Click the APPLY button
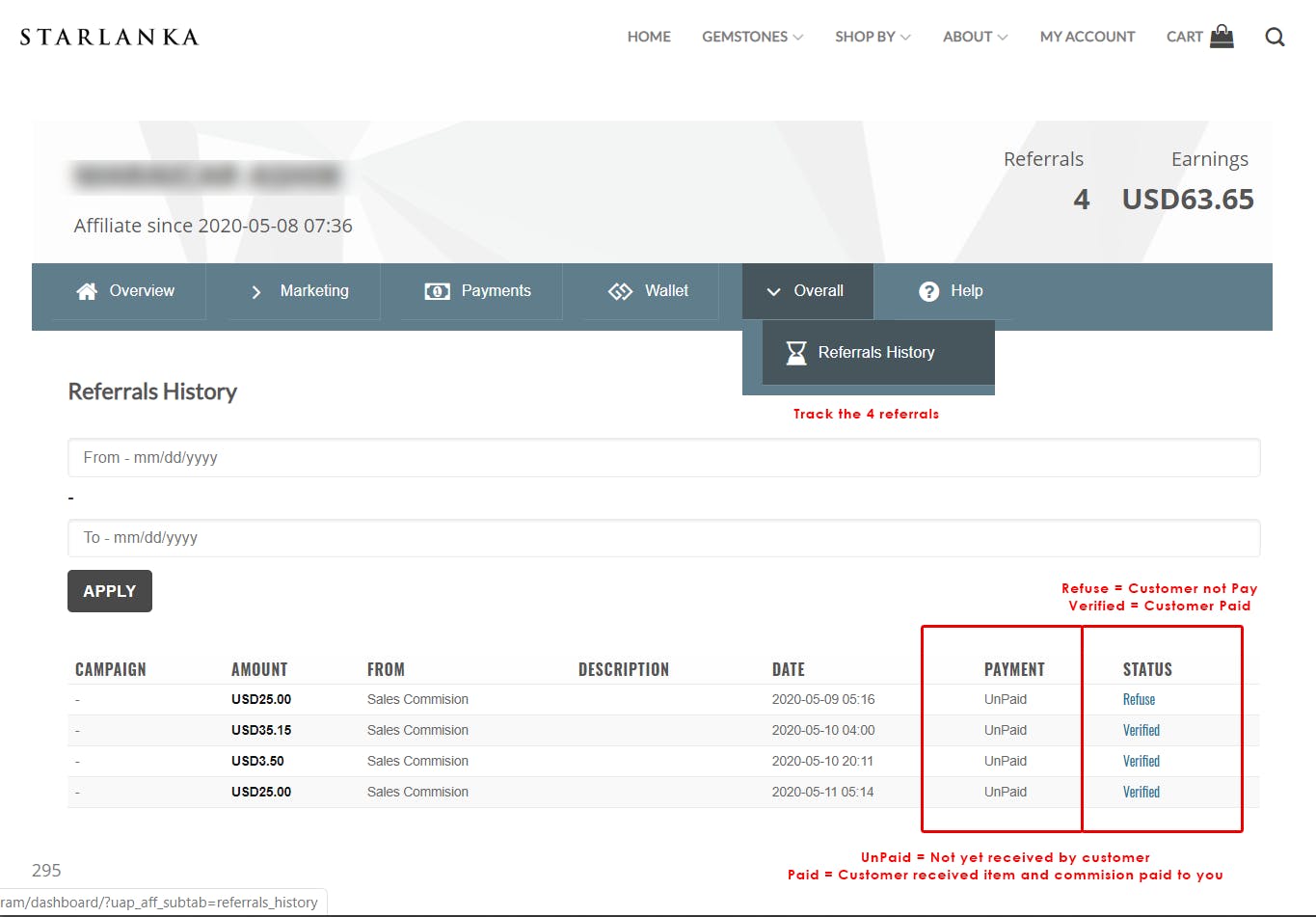Screen dimensions: 1316x917 tap(110, 591)
